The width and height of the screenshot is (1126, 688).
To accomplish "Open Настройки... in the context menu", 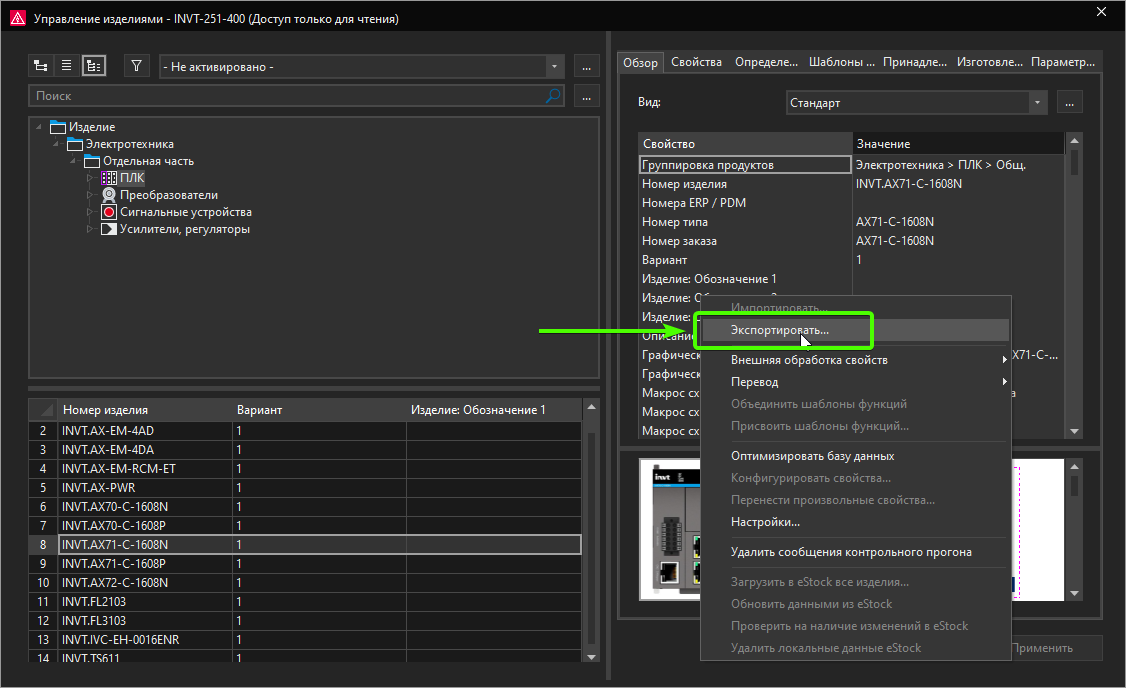I will point(765,522).
